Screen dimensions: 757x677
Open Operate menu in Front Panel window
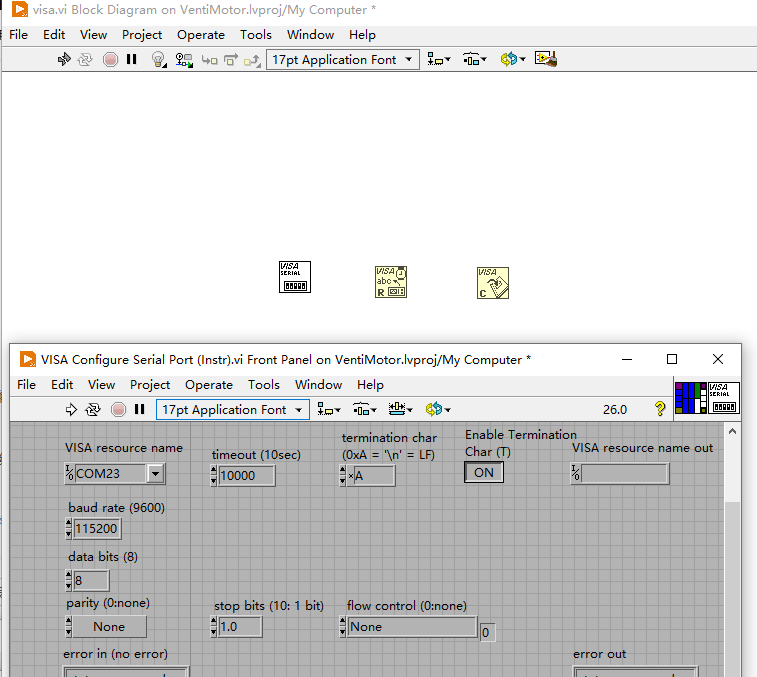click(x=209, y=385)
